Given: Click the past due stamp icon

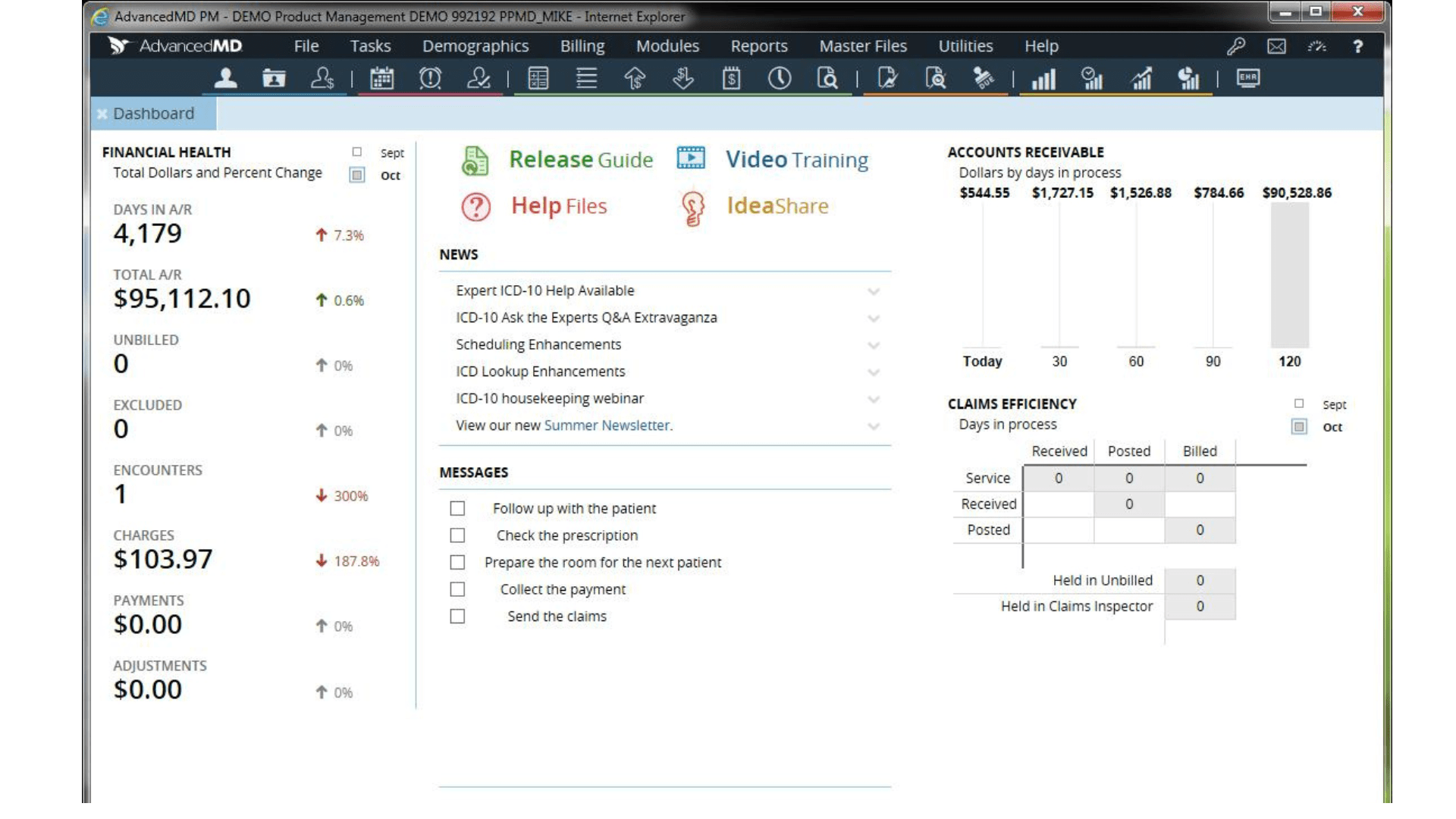Looking at the screenshot, I should coord(984,78).
